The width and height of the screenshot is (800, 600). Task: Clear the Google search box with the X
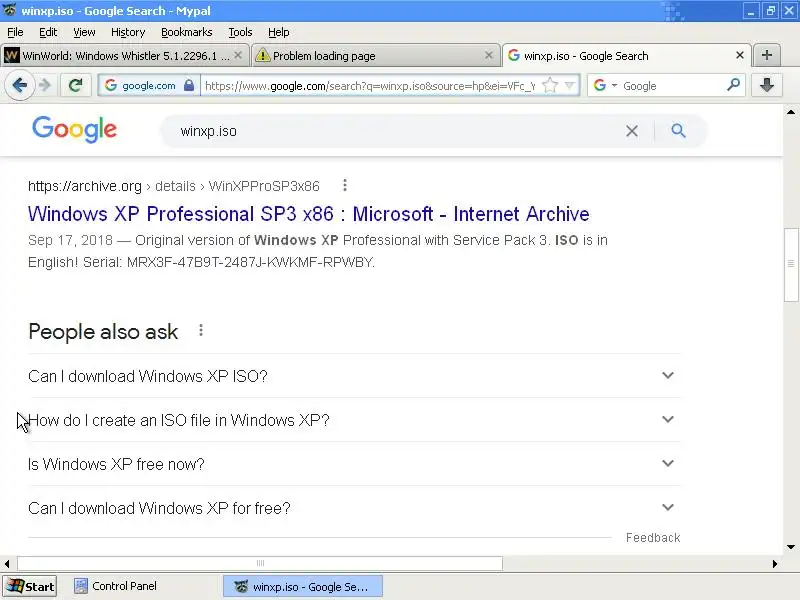point(632,131)
